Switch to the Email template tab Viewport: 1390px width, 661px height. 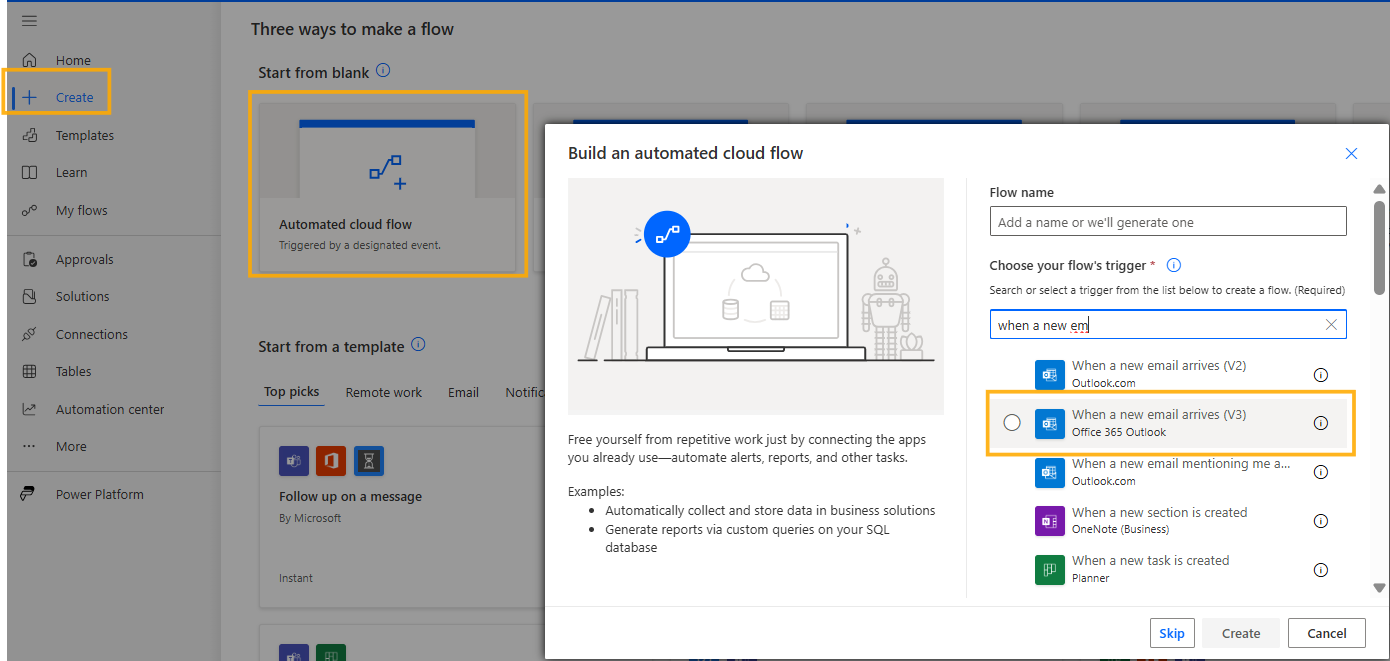pos(463,392)
